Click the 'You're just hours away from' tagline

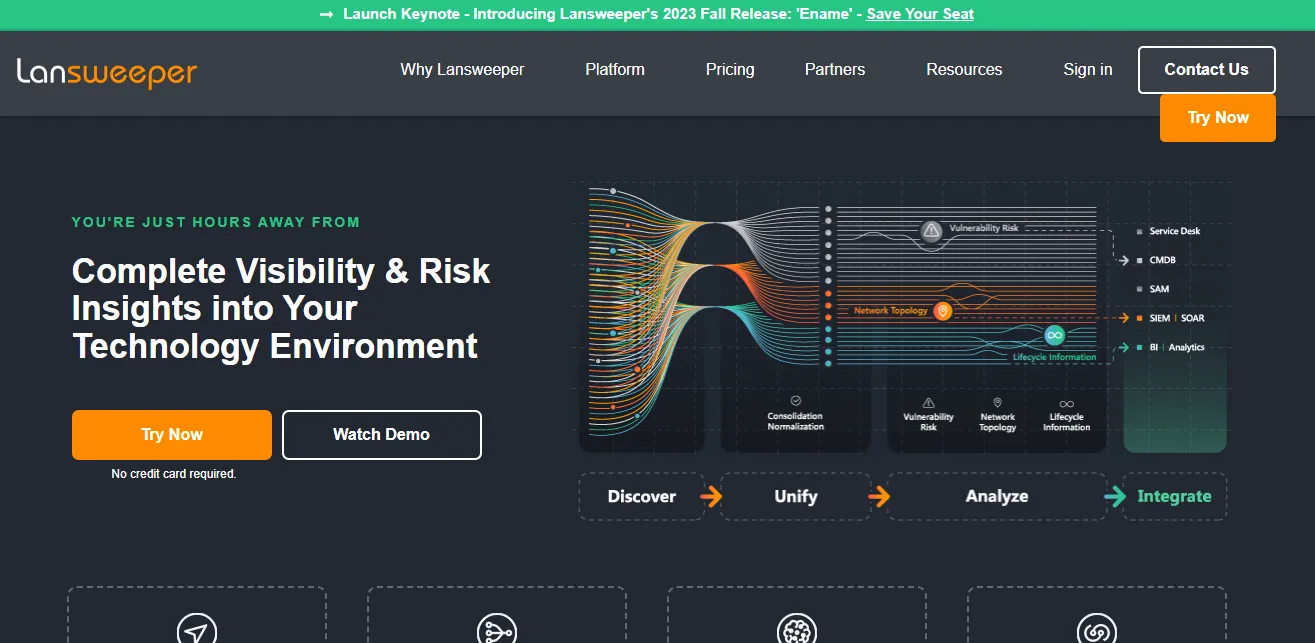216,222
